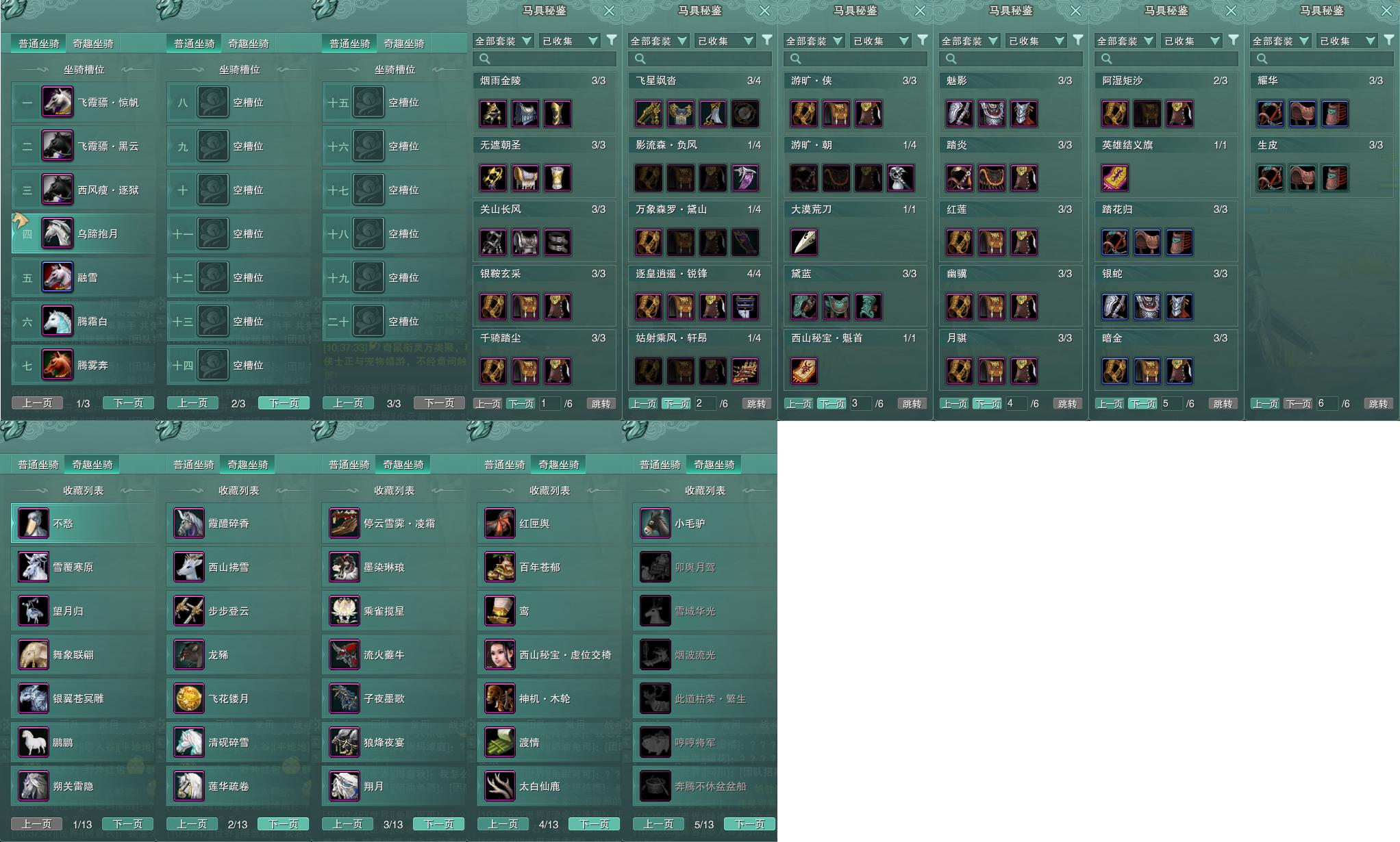Screen dimensions: 1400x842
Task: Click the 停云雪霁·凌霜 mount icon
Action: [x=345, y=523]
